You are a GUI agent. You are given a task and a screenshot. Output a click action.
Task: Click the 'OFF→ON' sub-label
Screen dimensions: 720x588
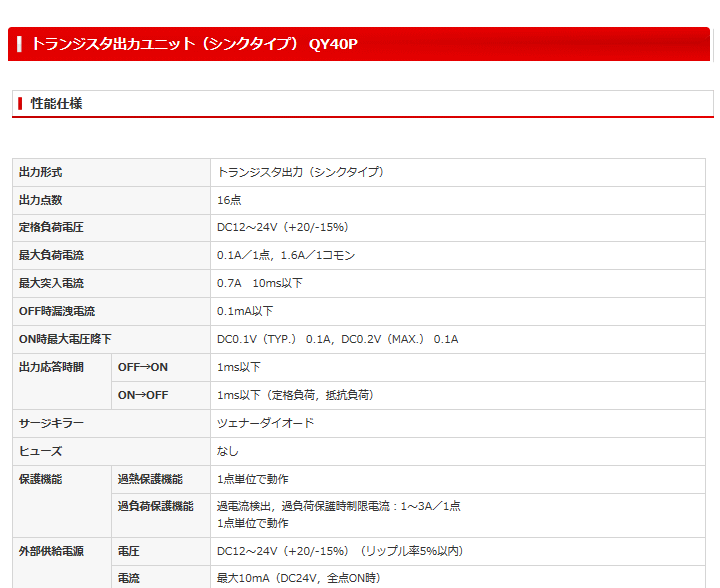coord(143,368)
